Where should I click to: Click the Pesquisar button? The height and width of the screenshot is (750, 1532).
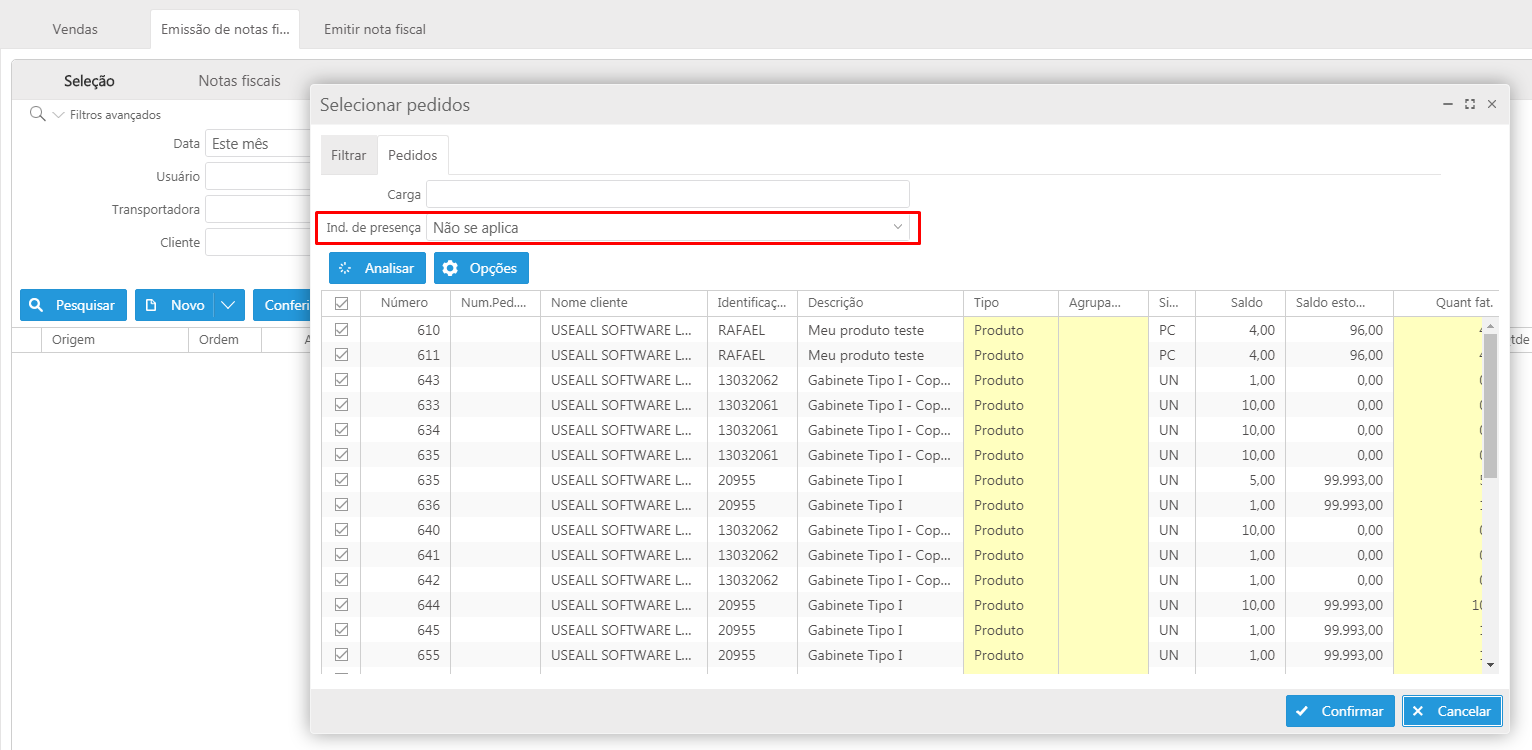tap(73, 305)
